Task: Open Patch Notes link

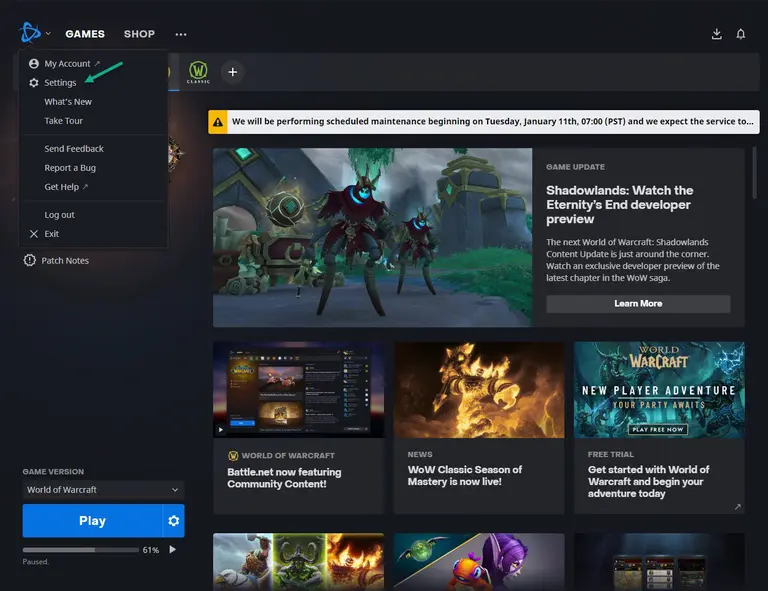Action: tap(65, 260)
